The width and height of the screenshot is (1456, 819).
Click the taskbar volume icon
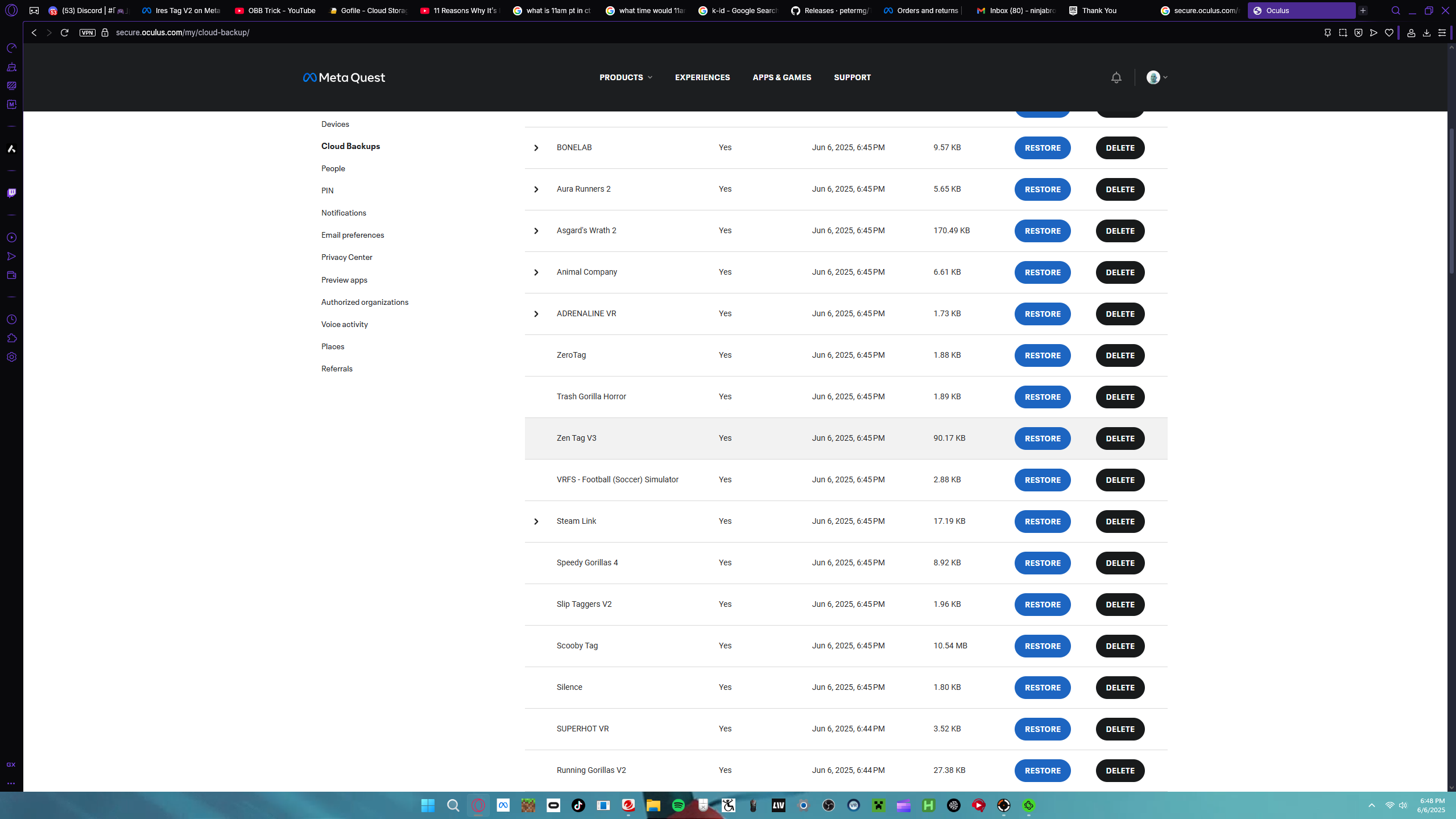click(x=1403, y=805)
